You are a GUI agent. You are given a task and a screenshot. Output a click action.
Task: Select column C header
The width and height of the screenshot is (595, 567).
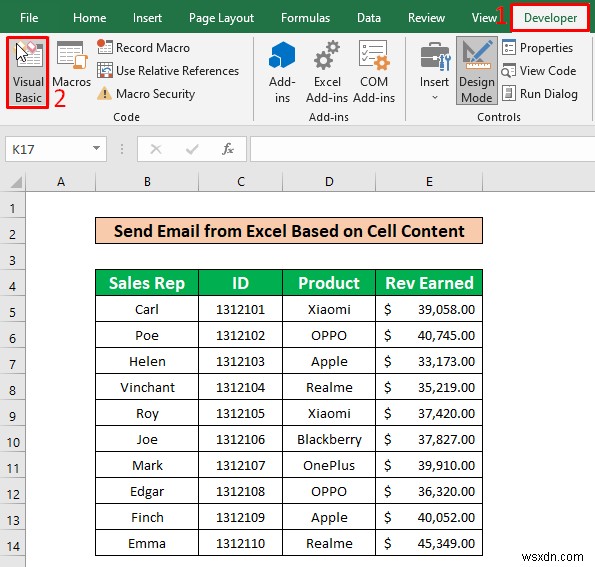point(241,182)
